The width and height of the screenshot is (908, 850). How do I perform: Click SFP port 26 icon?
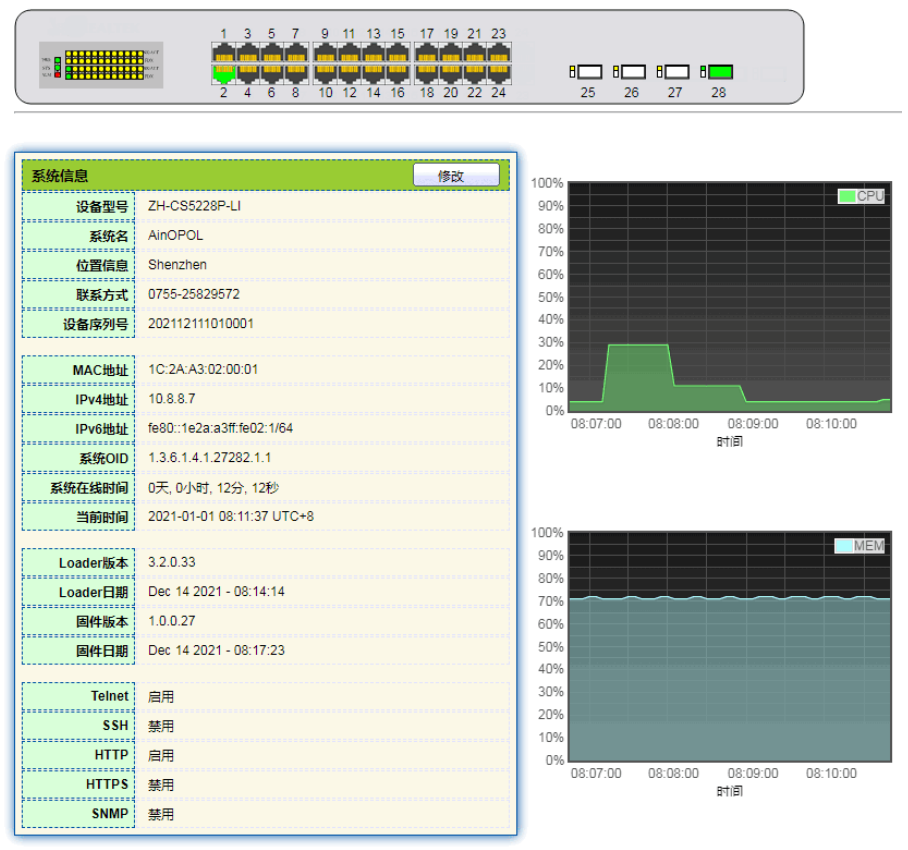pos(632,72)
